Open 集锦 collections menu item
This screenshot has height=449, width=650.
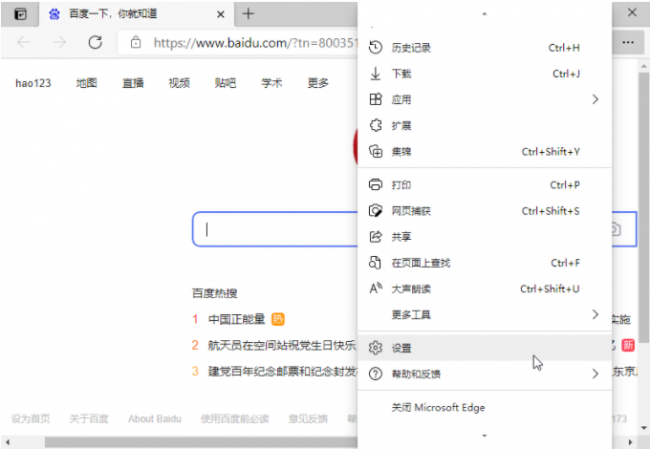click(x=485, y=152)
